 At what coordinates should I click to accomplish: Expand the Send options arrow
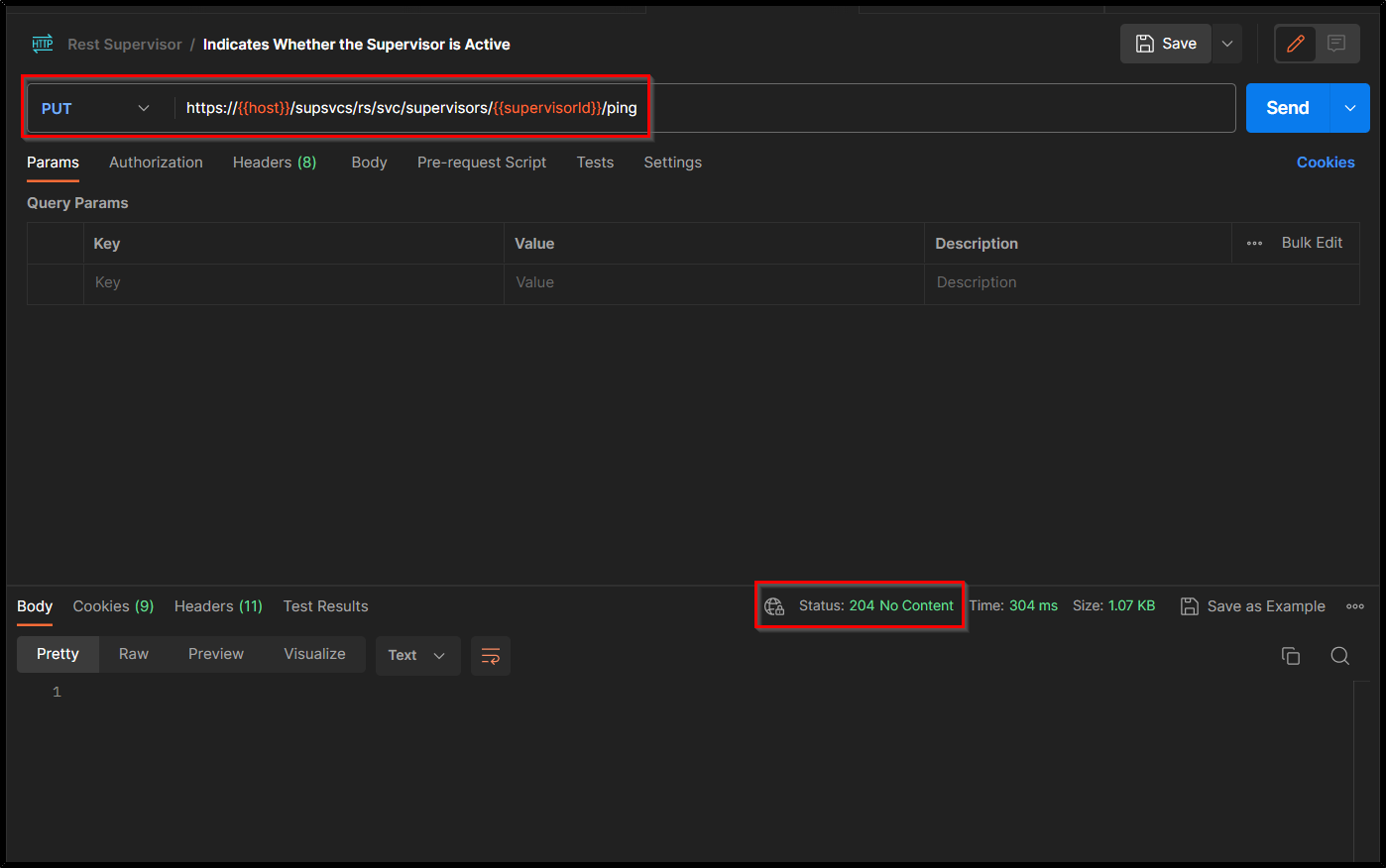pos(1350,108)
